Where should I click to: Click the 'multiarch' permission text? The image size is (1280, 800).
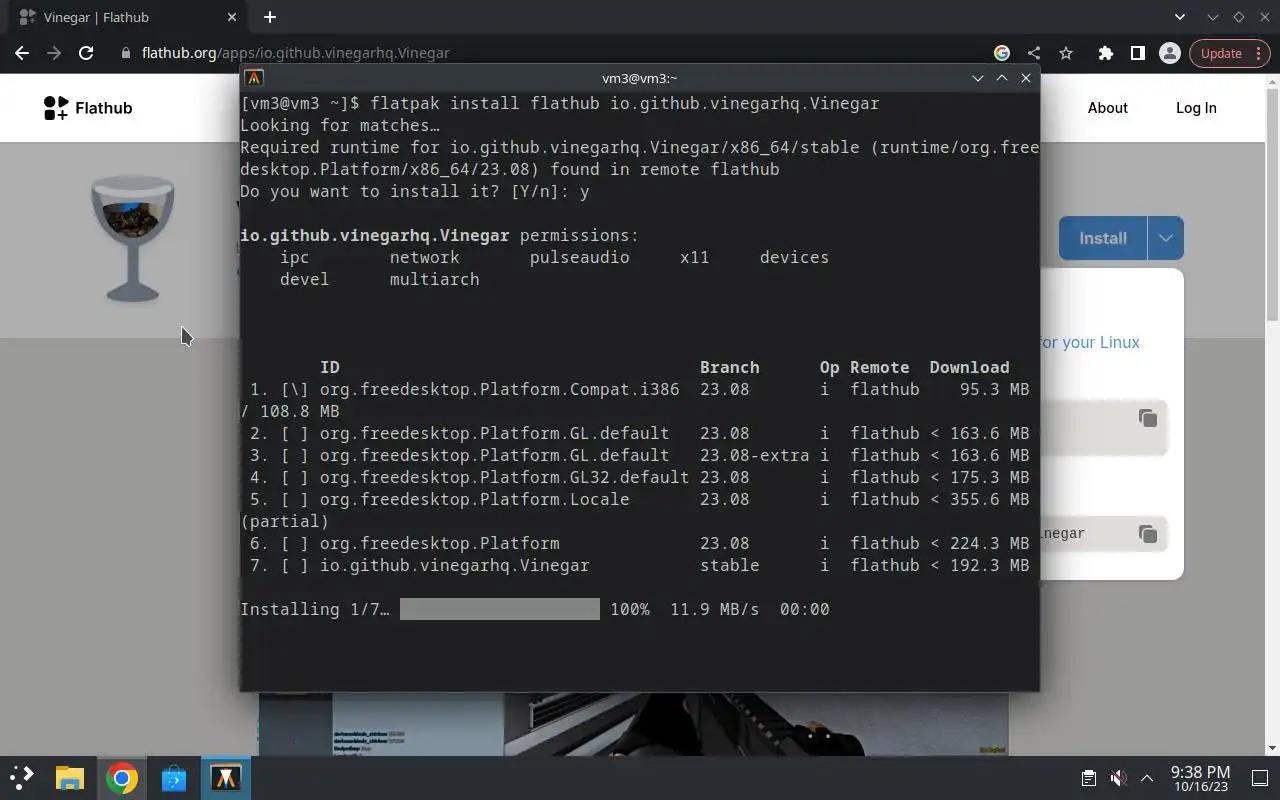tap(435, 279)
